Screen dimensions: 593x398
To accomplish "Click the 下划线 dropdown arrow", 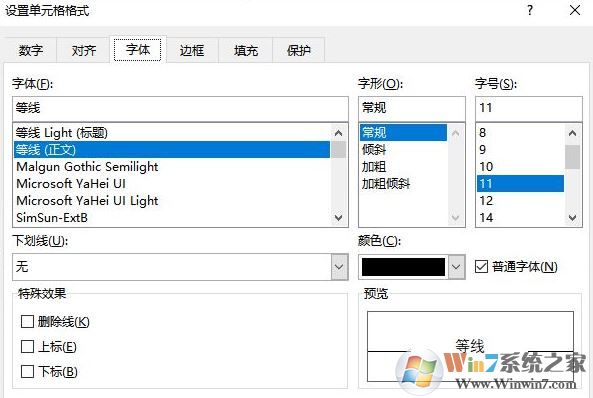I will (339, 267).
